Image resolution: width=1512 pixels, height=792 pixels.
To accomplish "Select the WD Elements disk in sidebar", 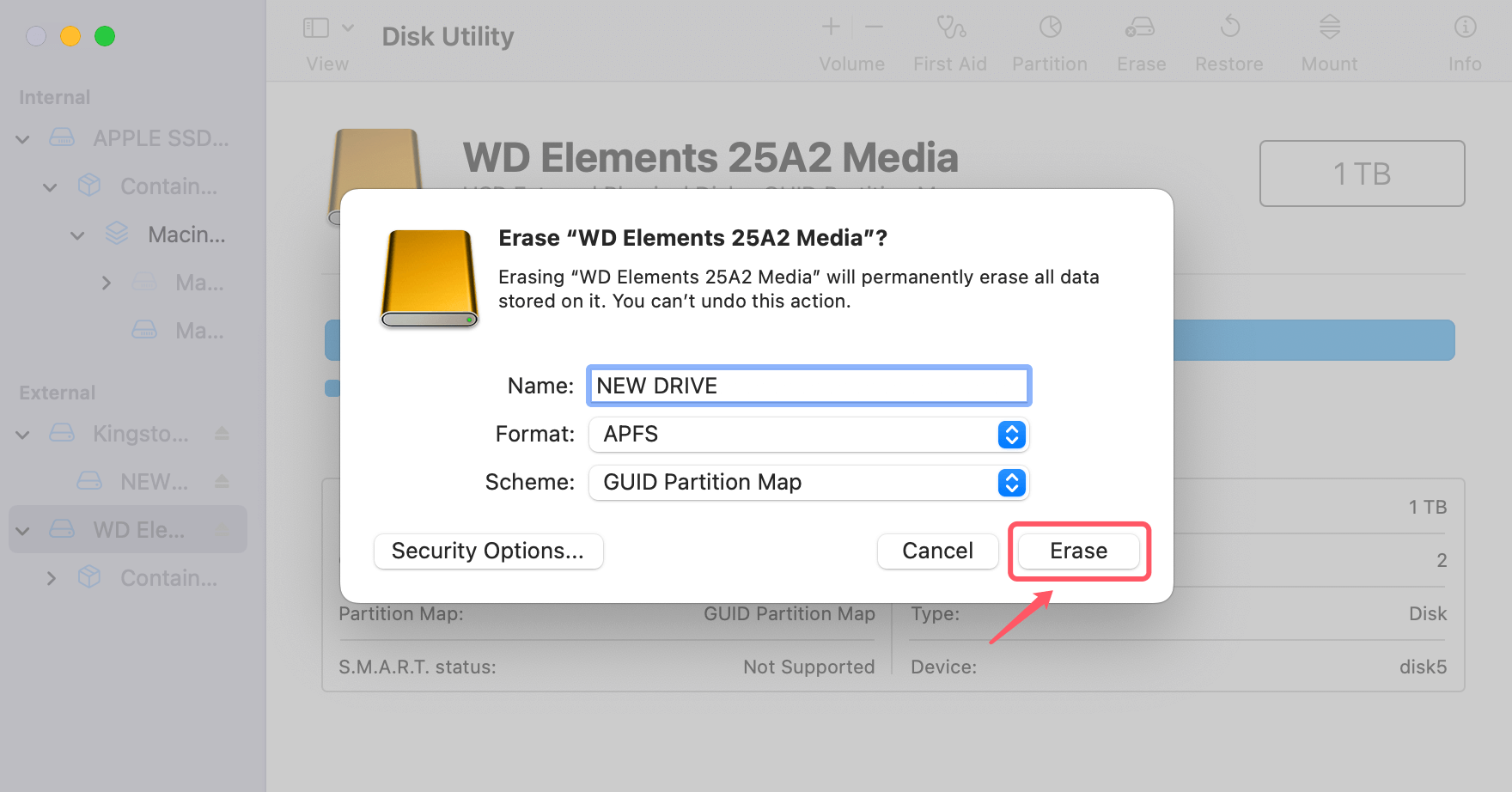I will point(138,530).
